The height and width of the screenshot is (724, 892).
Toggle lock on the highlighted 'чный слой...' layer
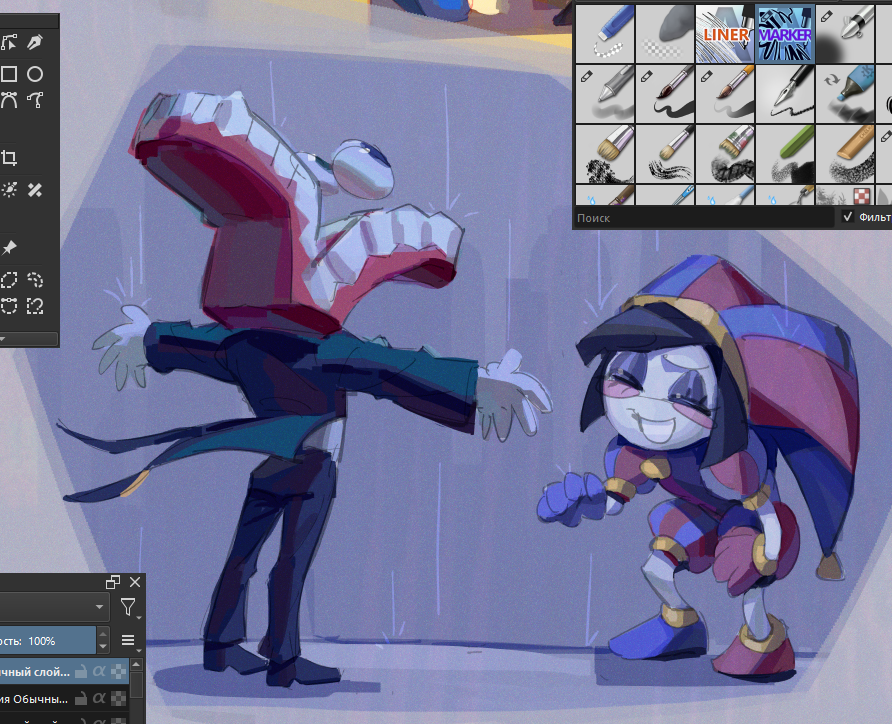pyautogui.click(x=81, y=672)
